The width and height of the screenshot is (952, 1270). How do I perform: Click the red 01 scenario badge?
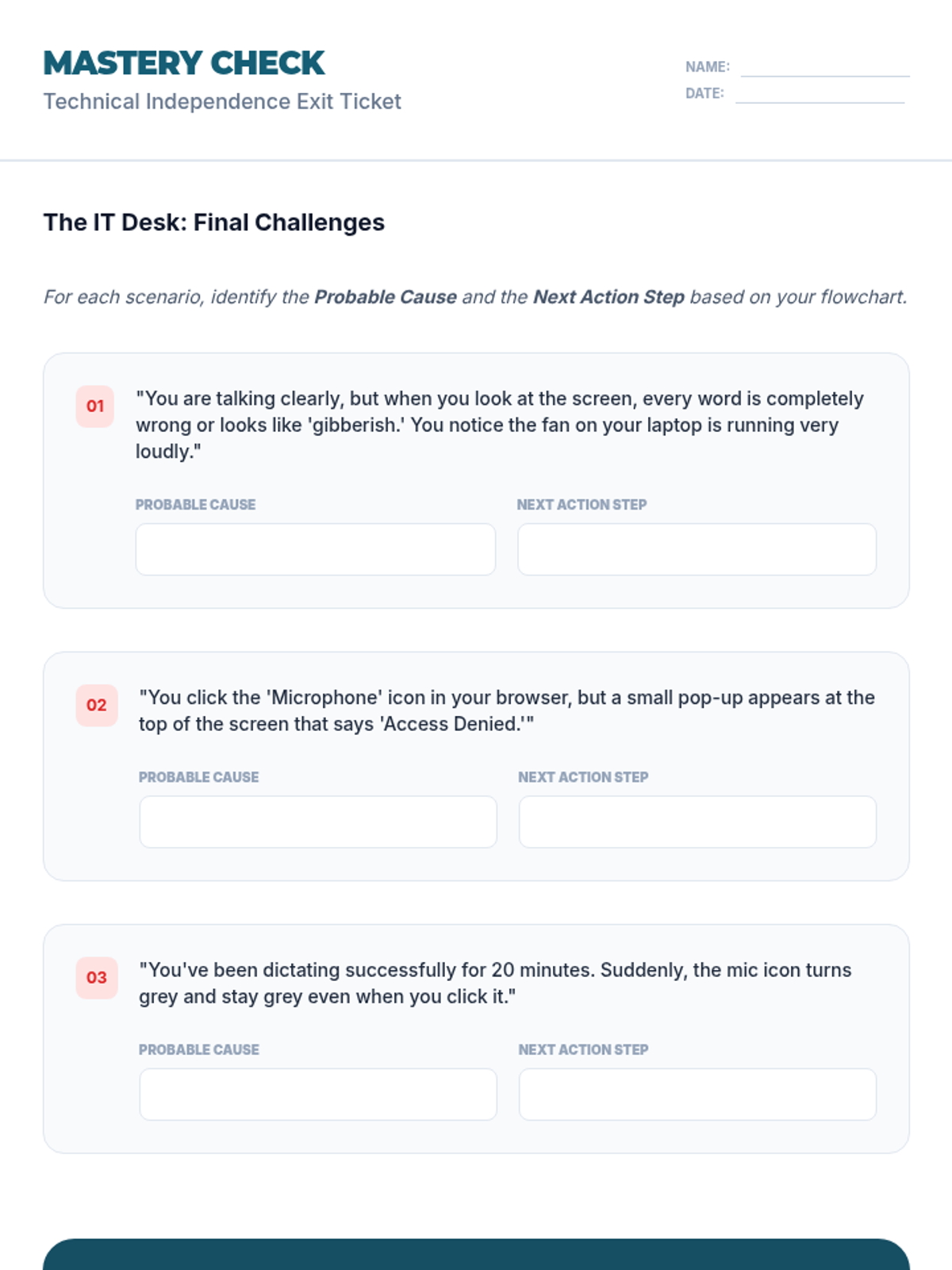coord(95,406)
